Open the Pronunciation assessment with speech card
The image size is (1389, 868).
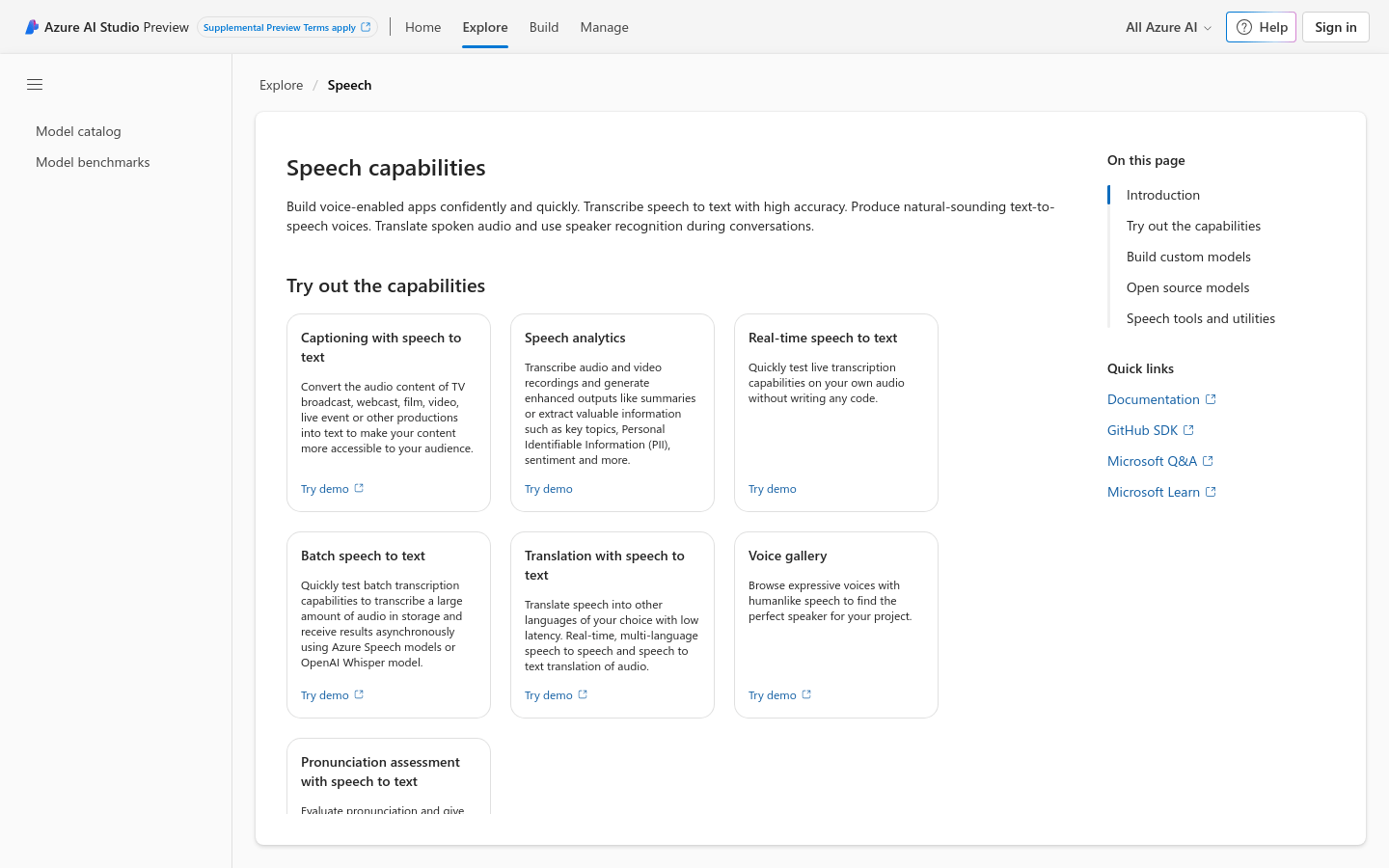click(x=388, y=773)
